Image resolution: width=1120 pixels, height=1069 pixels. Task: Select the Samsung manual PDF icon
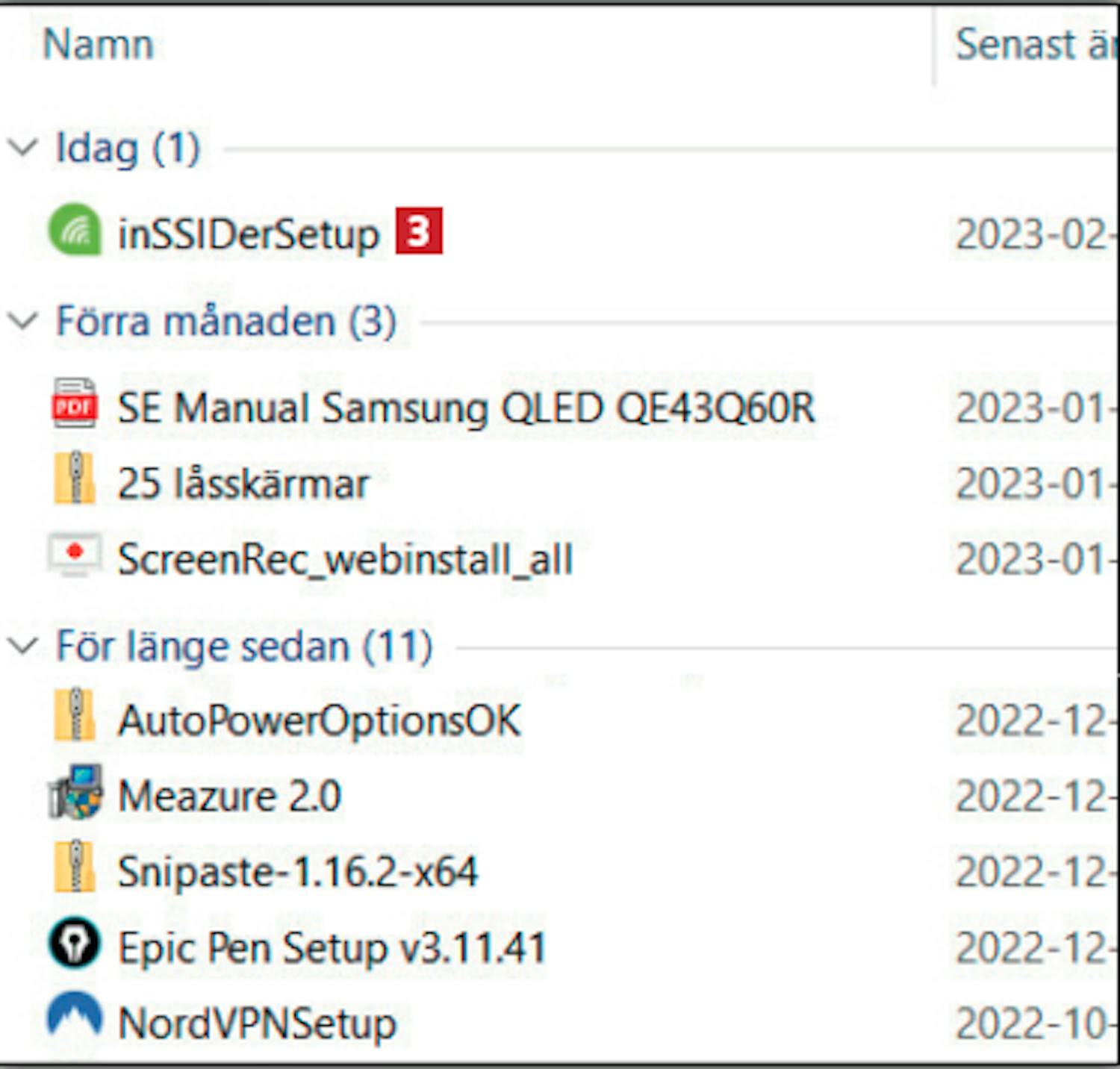click(74, 404)
